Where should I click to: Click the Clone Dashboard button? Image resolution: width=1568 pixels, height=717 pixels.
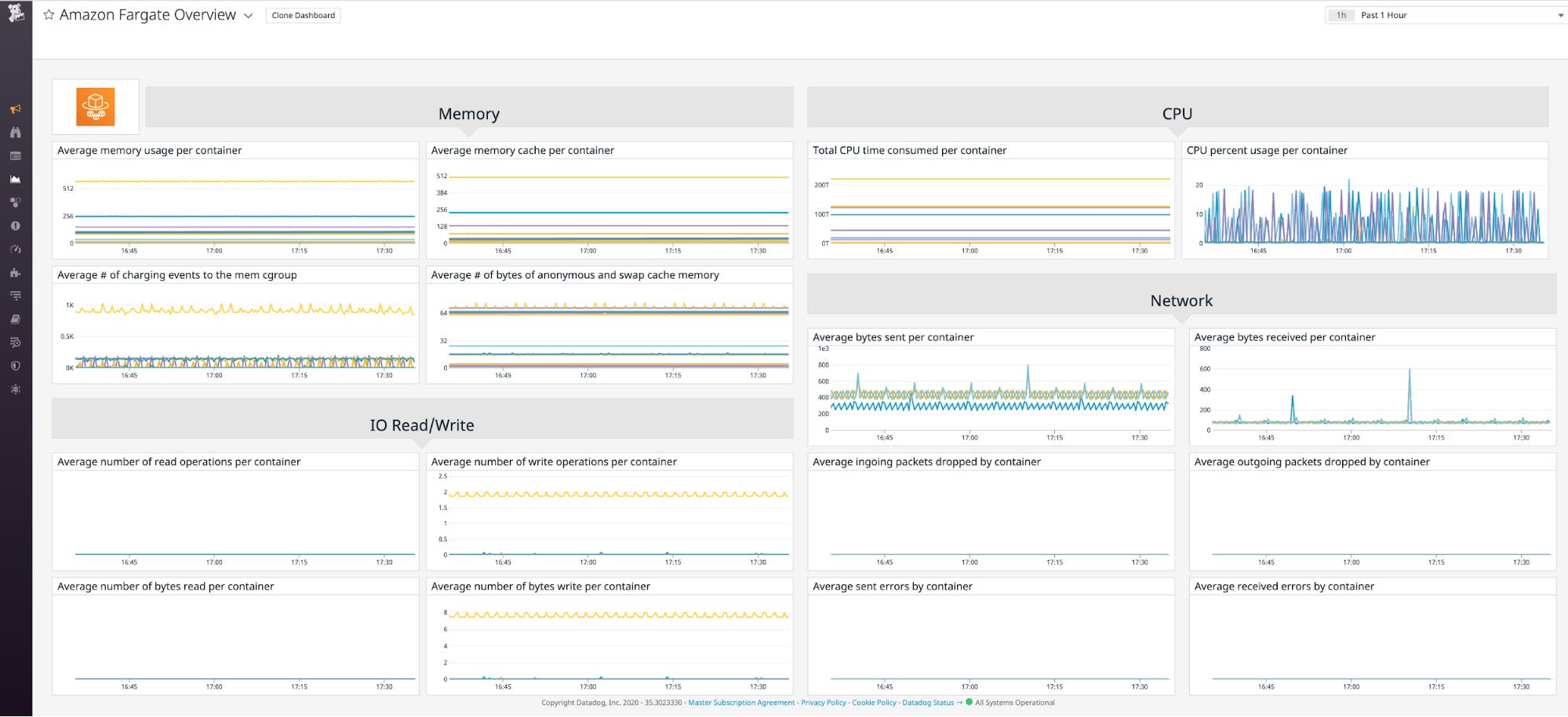click(303, 15)
